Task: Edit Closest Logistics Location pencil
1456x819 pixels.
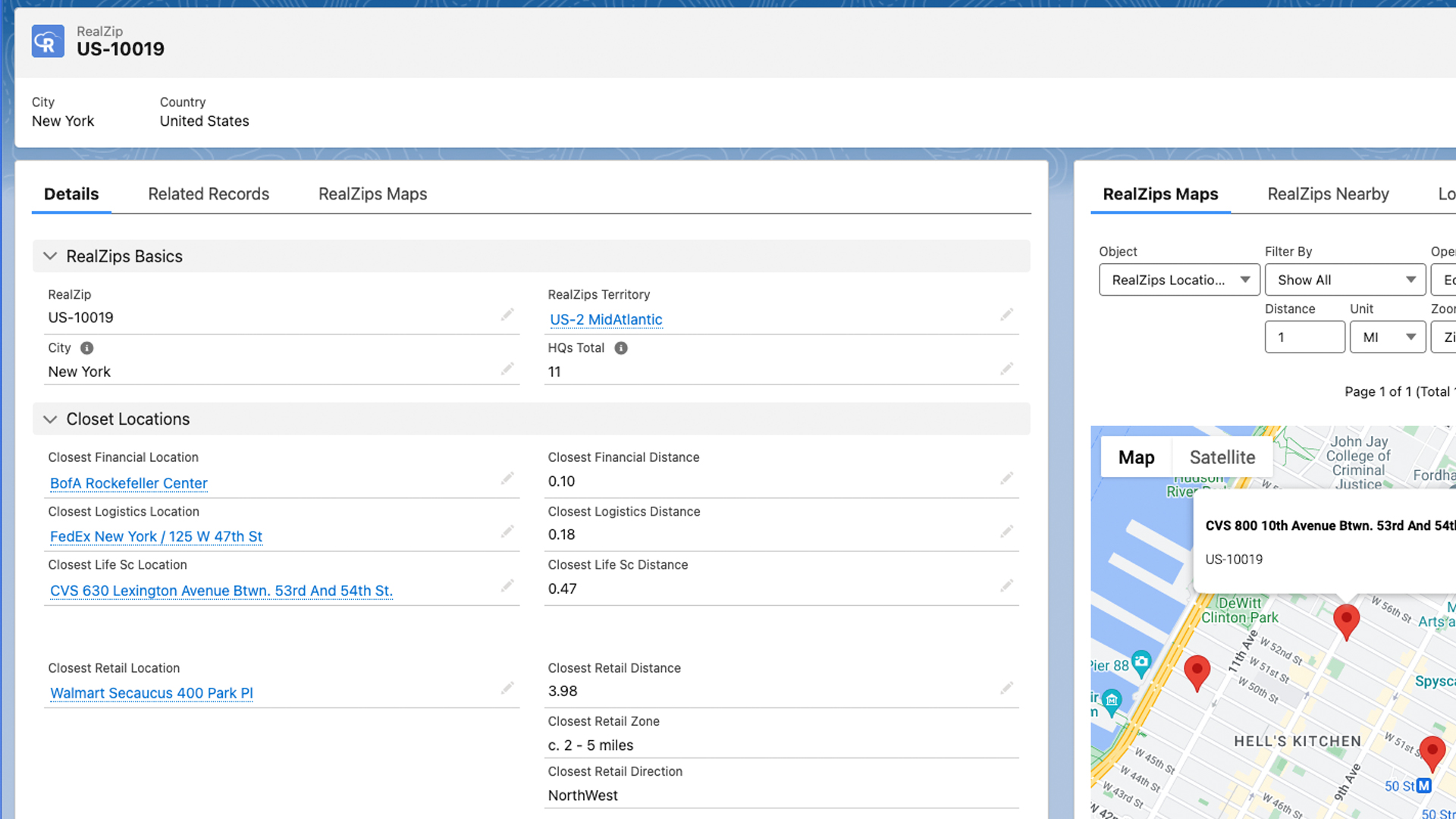Action: tap(507, 532)
